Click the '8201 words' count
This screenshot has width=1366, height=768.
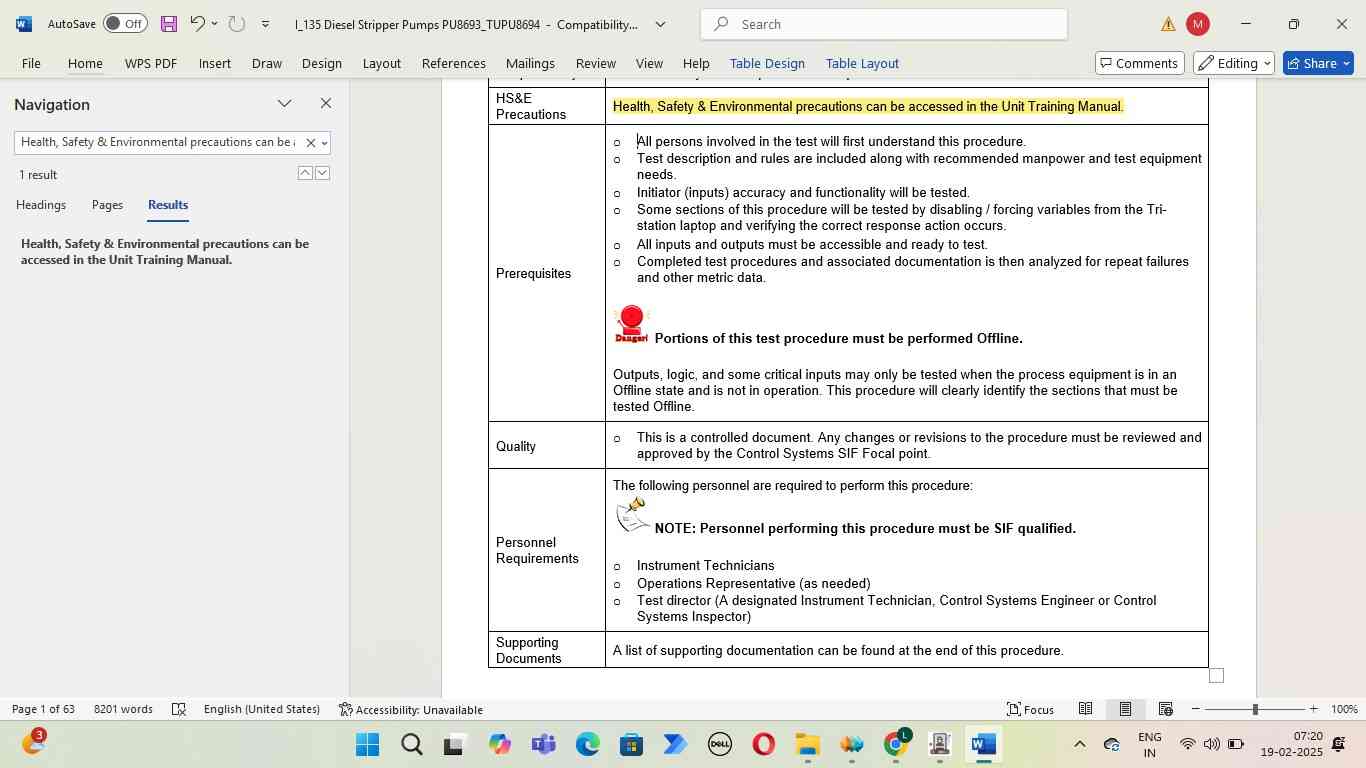123,709
